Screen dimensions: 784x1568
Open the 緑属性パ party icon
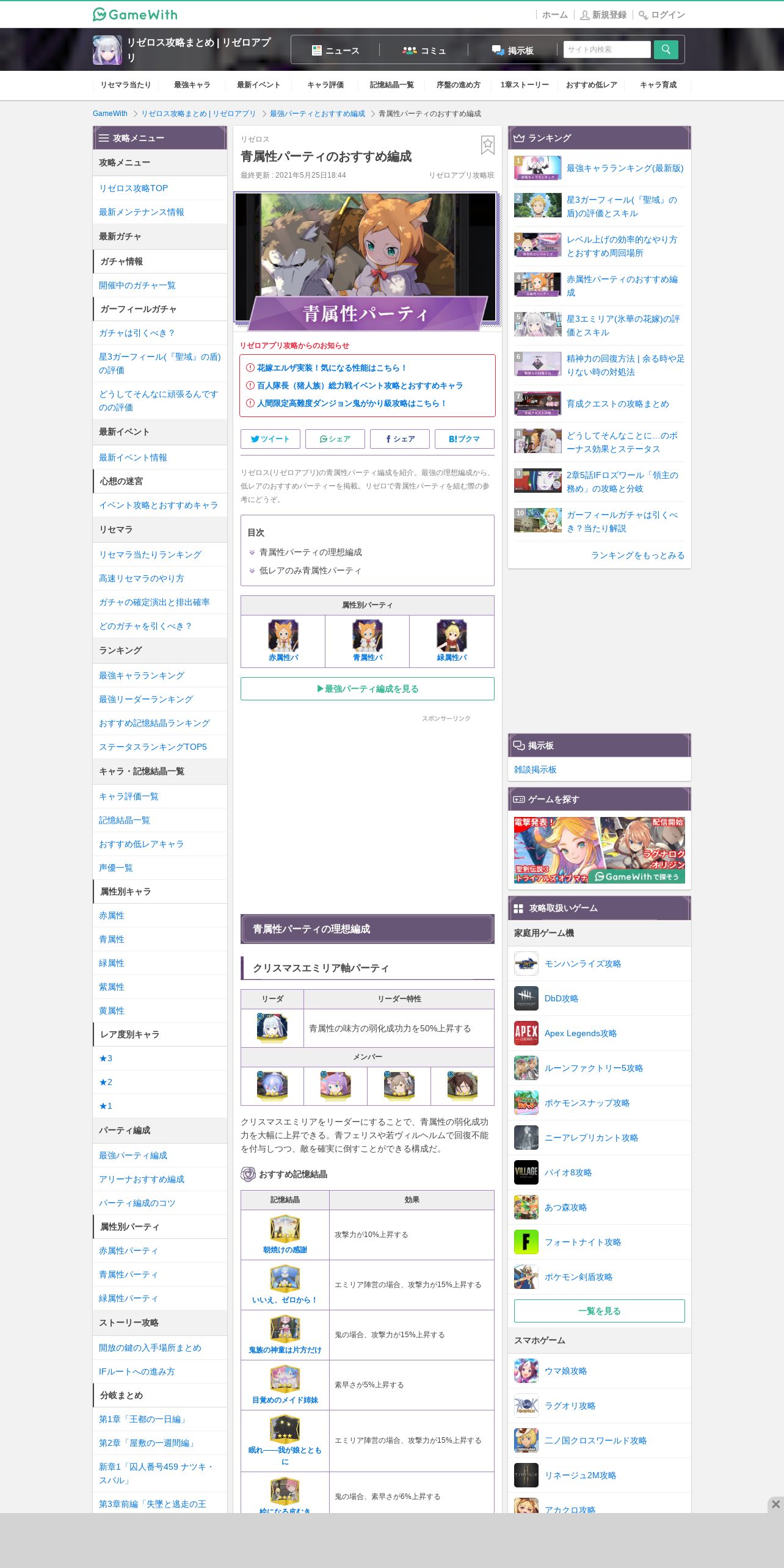[x=452, y=635]
